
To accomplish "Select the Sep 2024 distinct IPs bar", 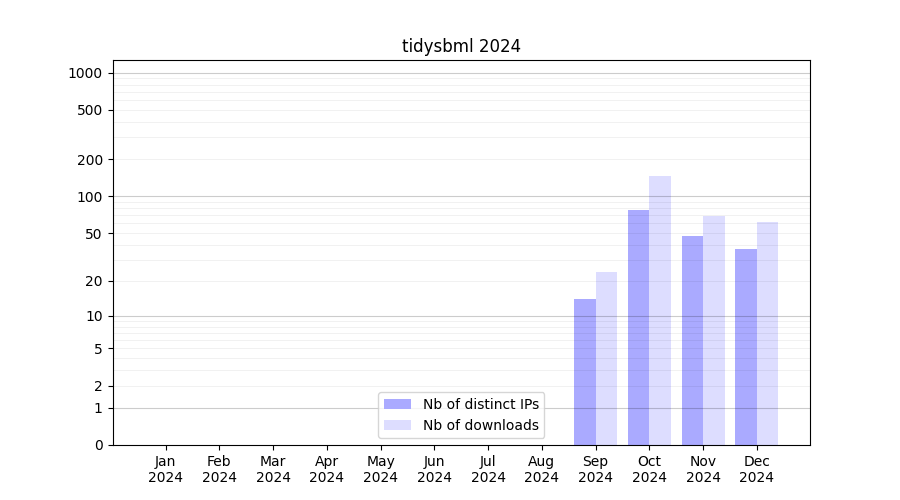I will click(585, 372).
